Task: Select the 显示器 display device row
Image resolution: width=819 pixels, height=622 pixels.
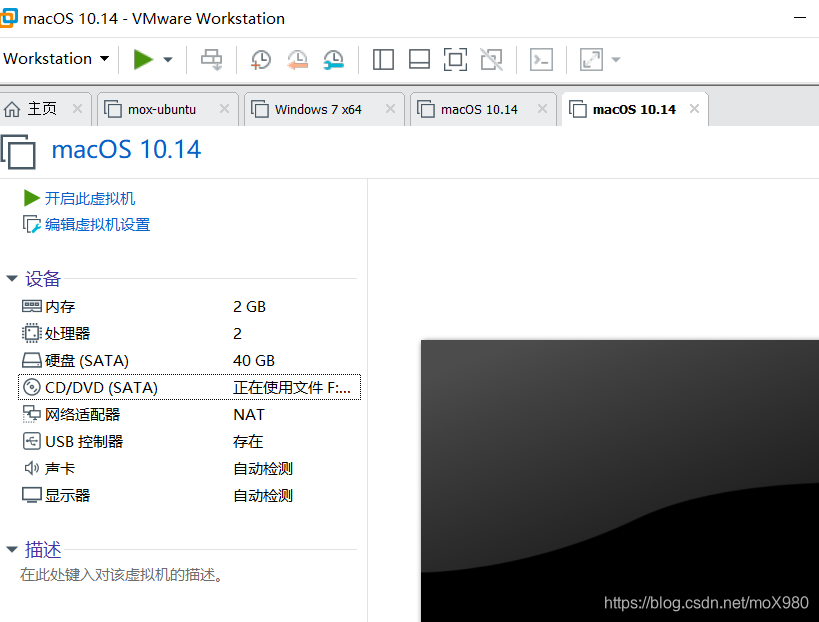Action: (189, 496)
